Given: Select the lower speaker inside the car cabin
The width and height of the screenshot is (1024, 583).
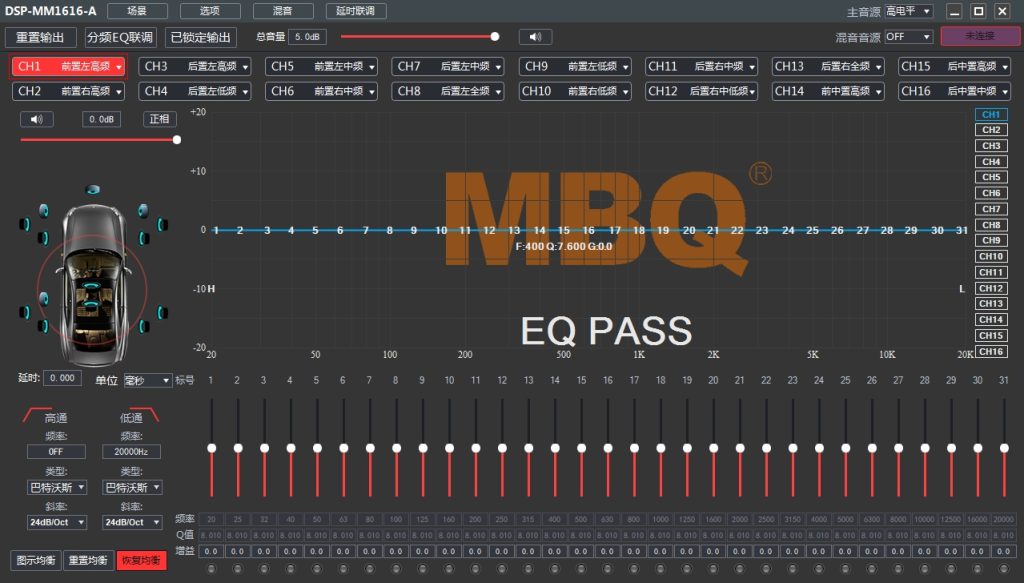Looking at the screenshot, I should pyautogui.click(x=91, y=304).
